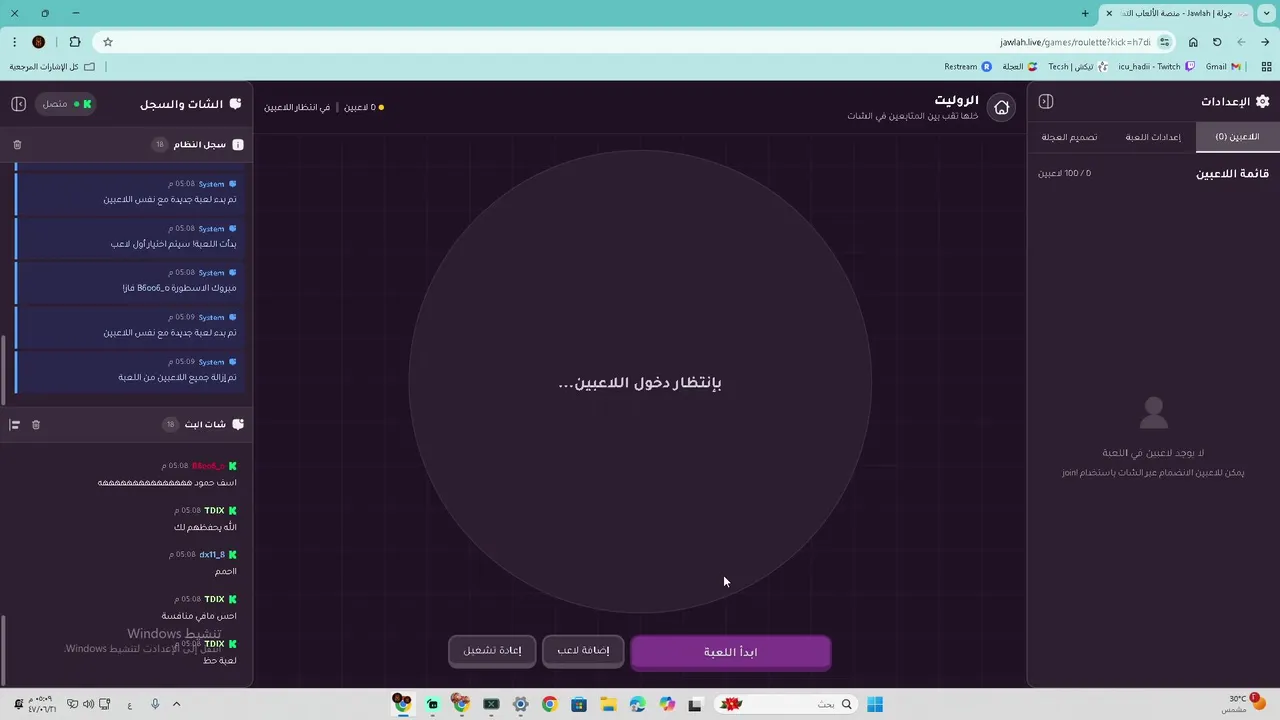
Task: Open a new browser tab
Action: point(1085,13)
